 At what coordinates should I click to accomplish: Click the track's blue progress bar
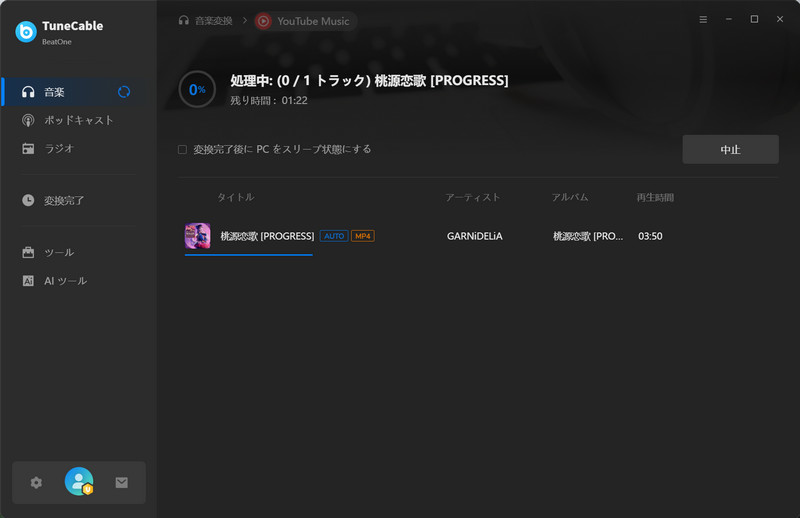click(x=248, y=254)
